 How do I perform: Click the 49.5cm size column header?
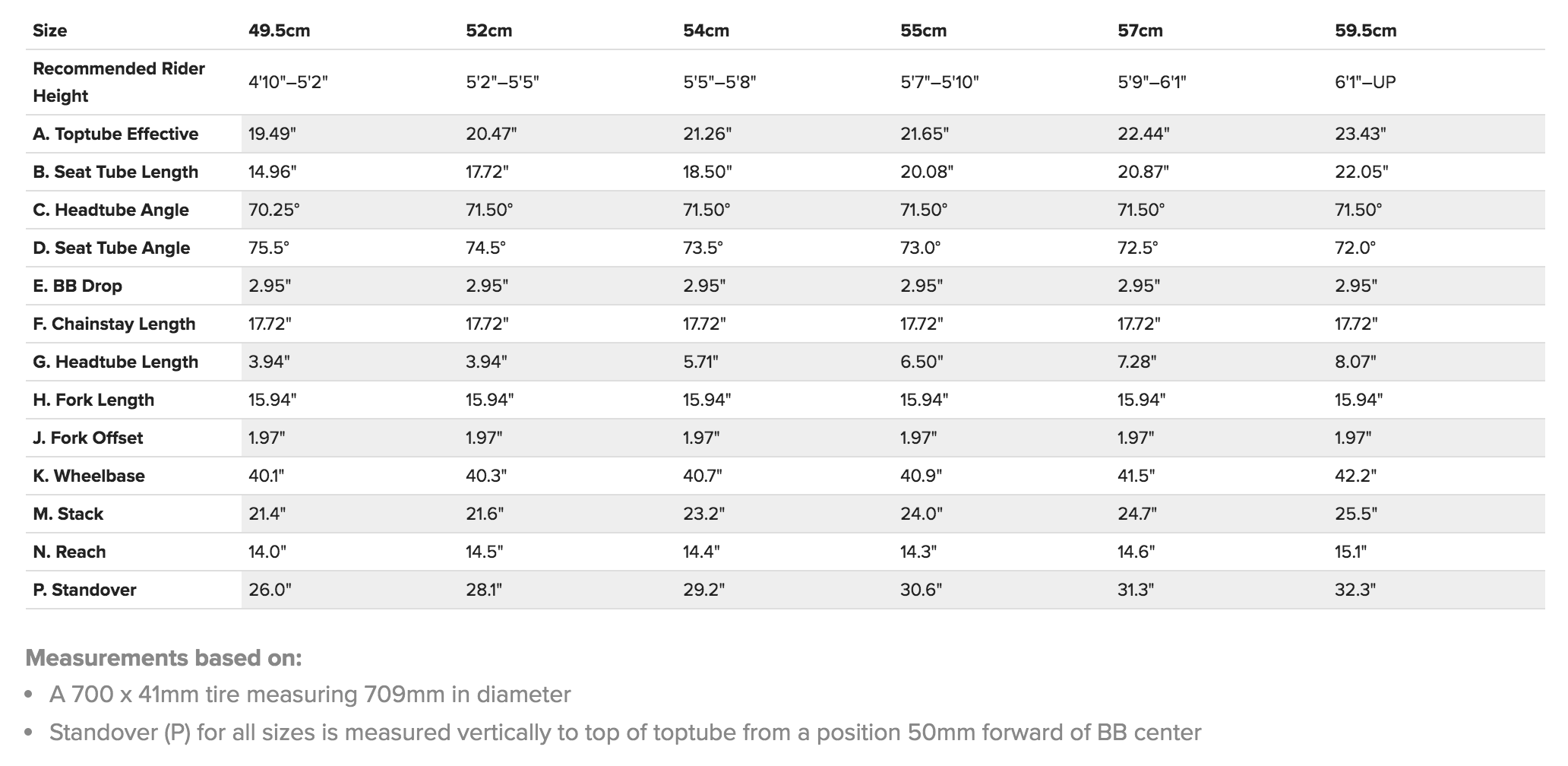click(279, 31)
